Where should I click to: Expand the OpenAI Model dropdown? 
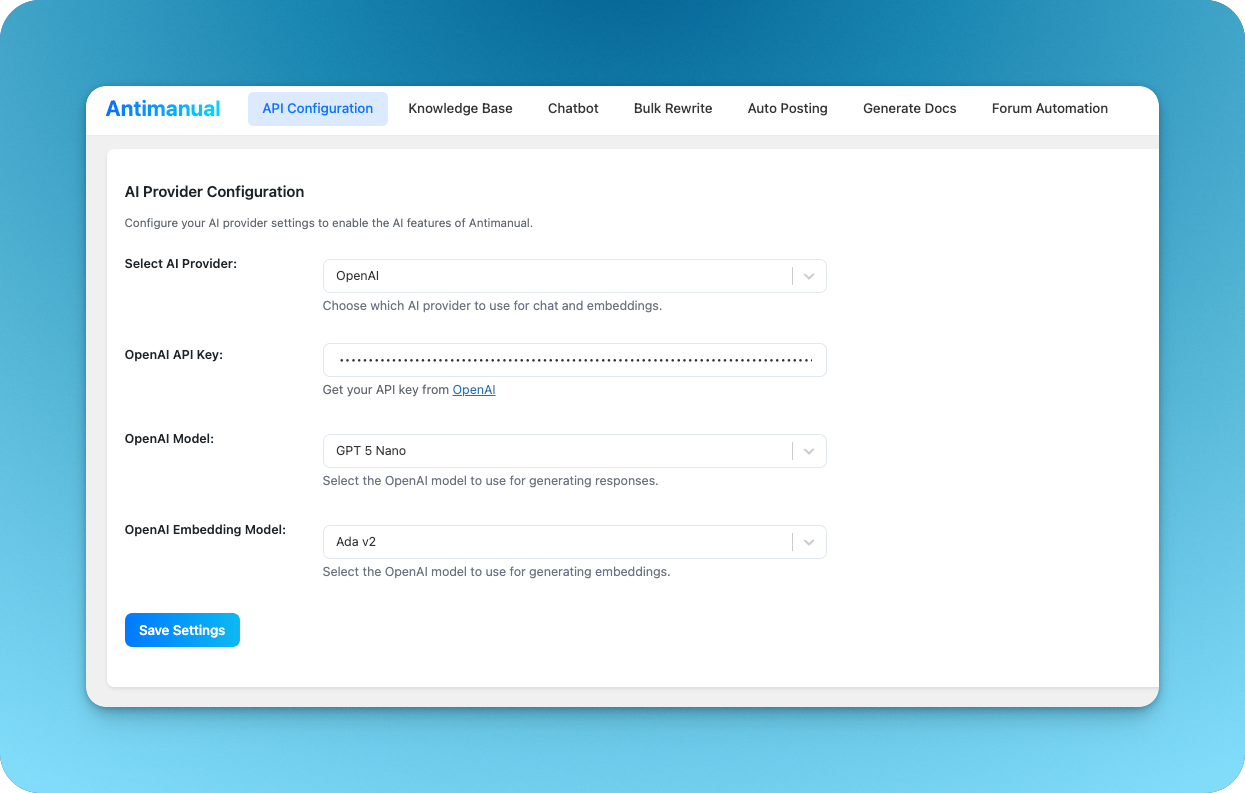point(574,451)
